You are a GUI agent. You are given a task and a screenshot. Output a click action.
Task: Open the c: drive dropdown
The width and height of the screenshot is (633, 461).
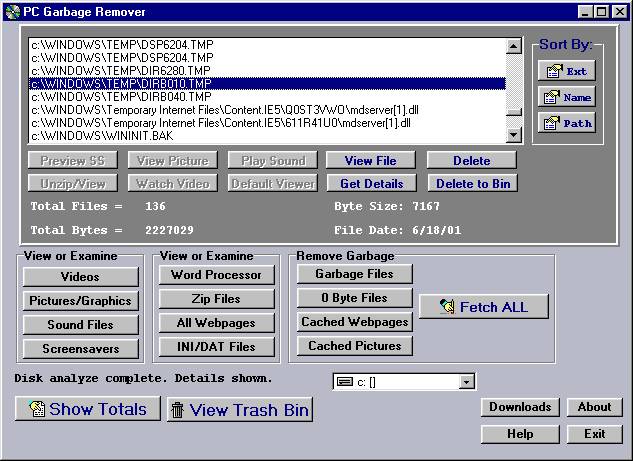[466, 381]
